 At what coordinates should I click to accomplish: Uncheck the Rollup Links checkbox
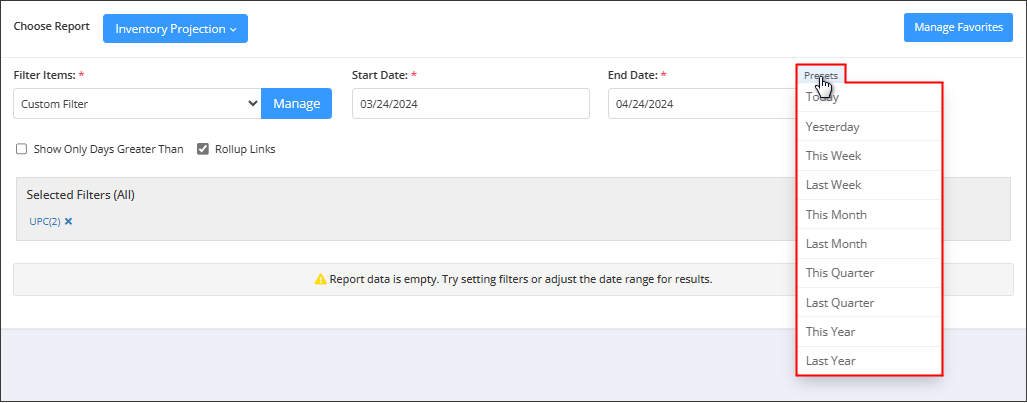(203, 149)
